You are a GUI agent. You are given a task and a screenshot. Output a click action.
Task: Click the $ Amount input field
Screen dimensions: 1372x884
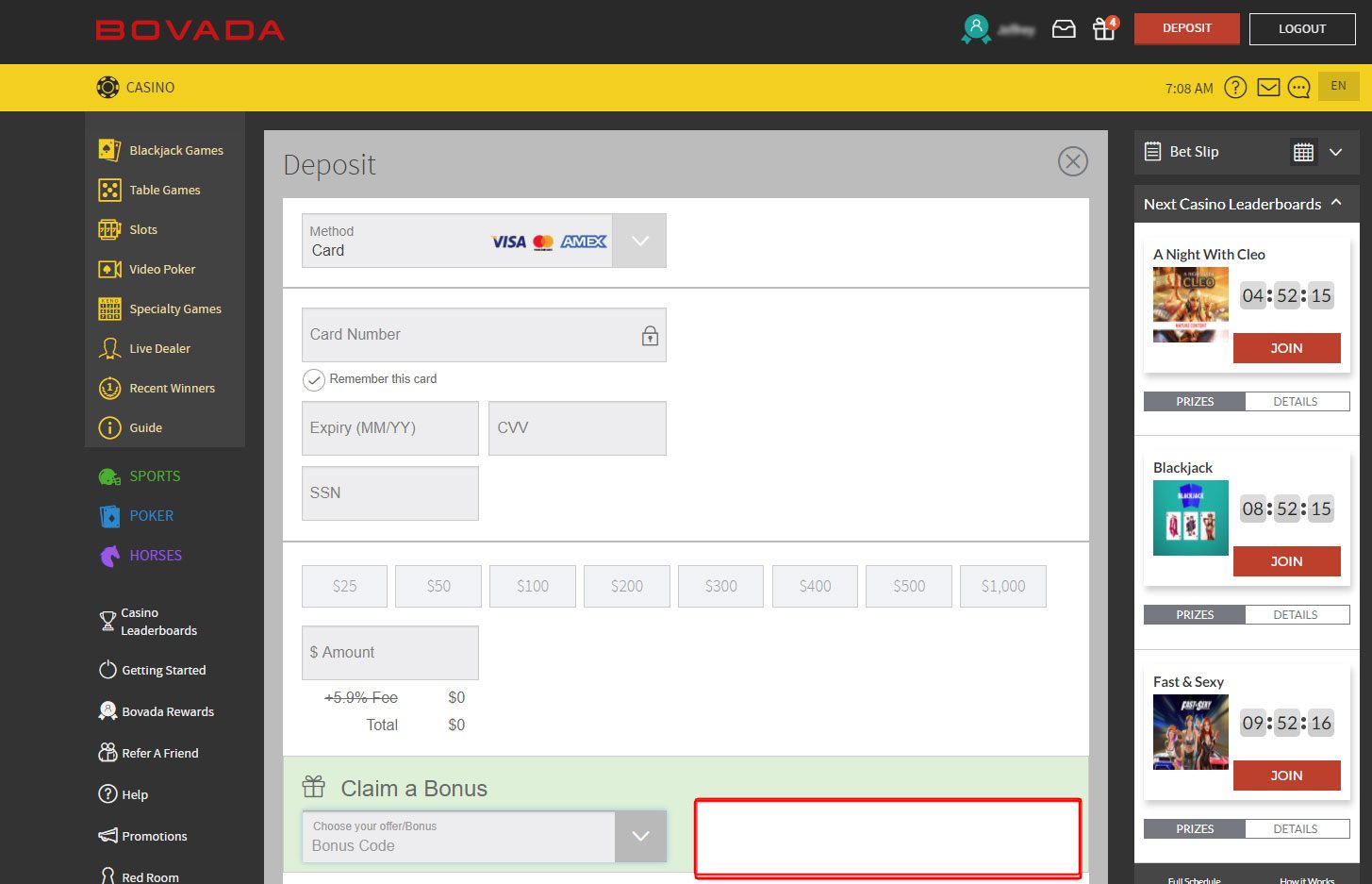390,653
